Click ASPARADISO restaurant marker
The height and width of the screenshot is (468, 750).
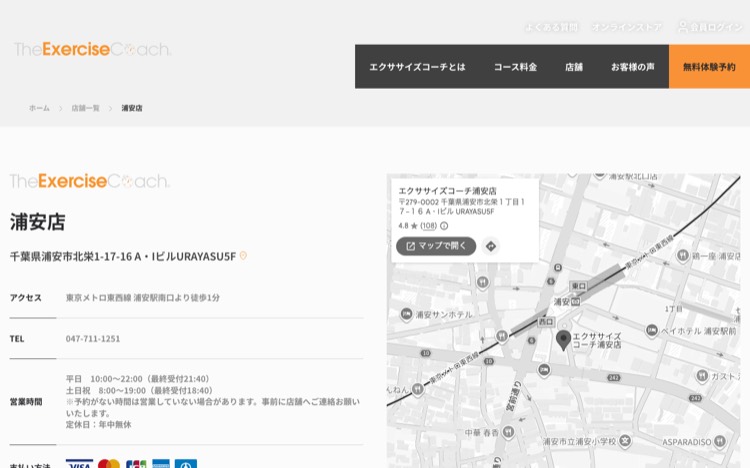pos(719,441)
